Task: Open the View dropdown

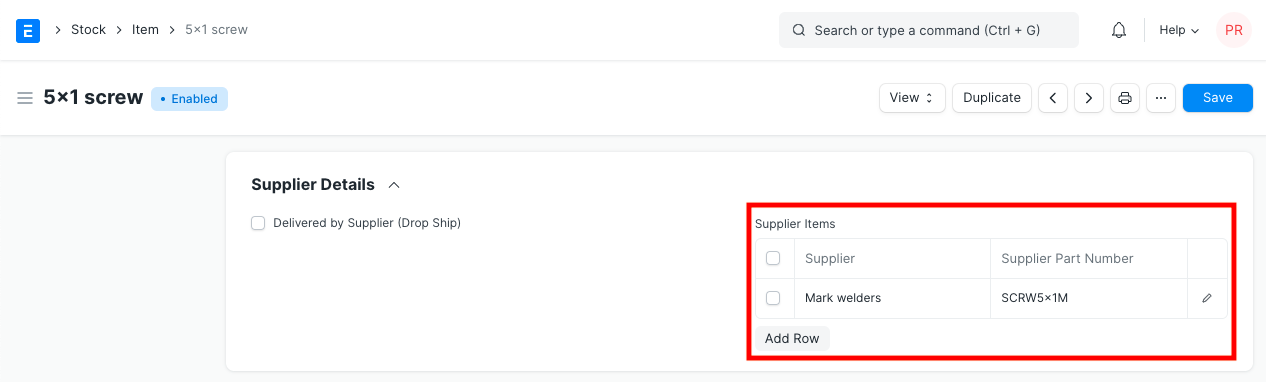Action: (912, 98)
